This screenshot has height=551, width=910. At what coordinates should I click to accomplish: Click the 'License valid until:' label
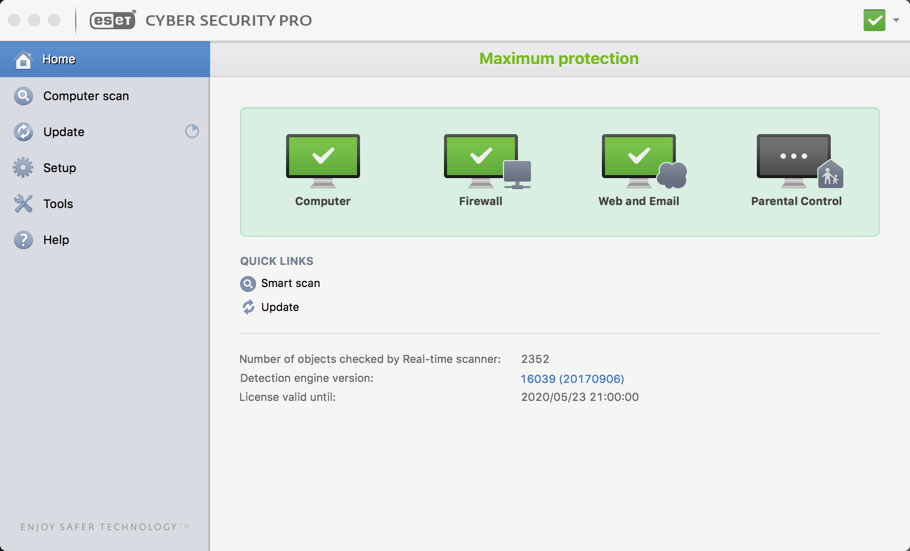coord(287,397)
